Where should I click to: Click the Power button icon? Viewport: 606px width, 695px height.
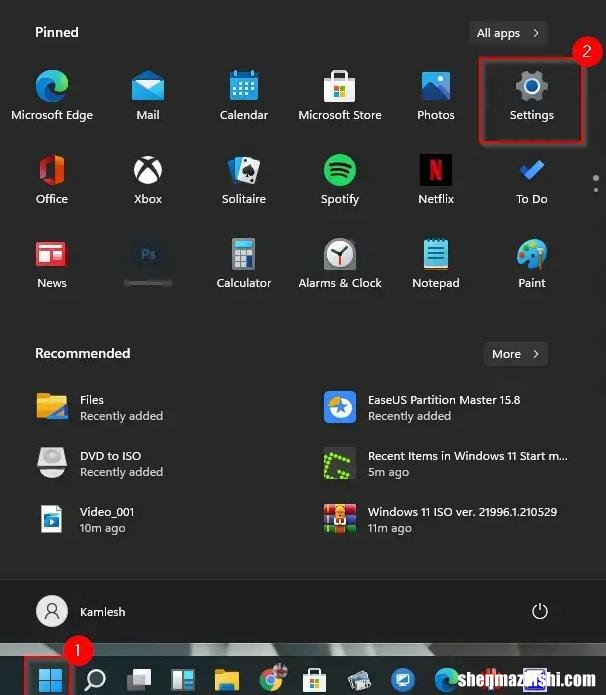540,611
